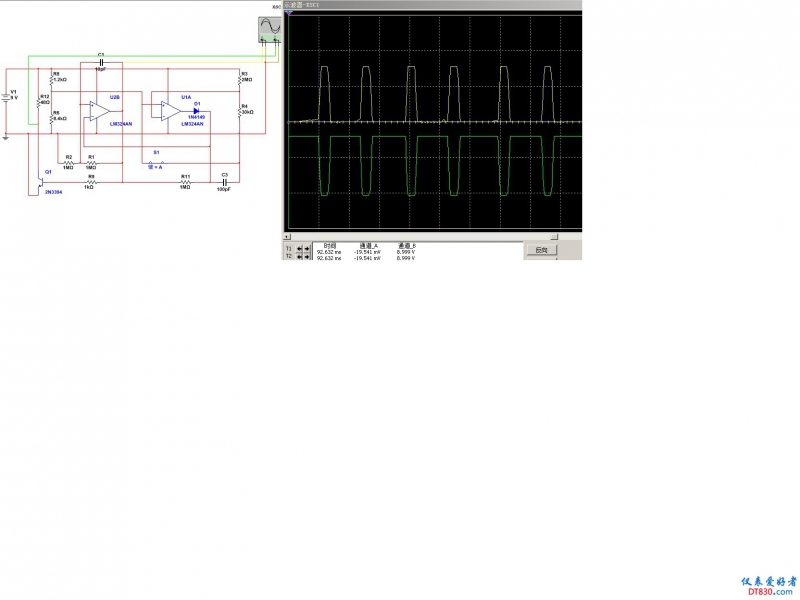Click the oscilloscope horizontal scrollbar thumb
Screen dimensions: 800x600
click(x=553, y=237)
